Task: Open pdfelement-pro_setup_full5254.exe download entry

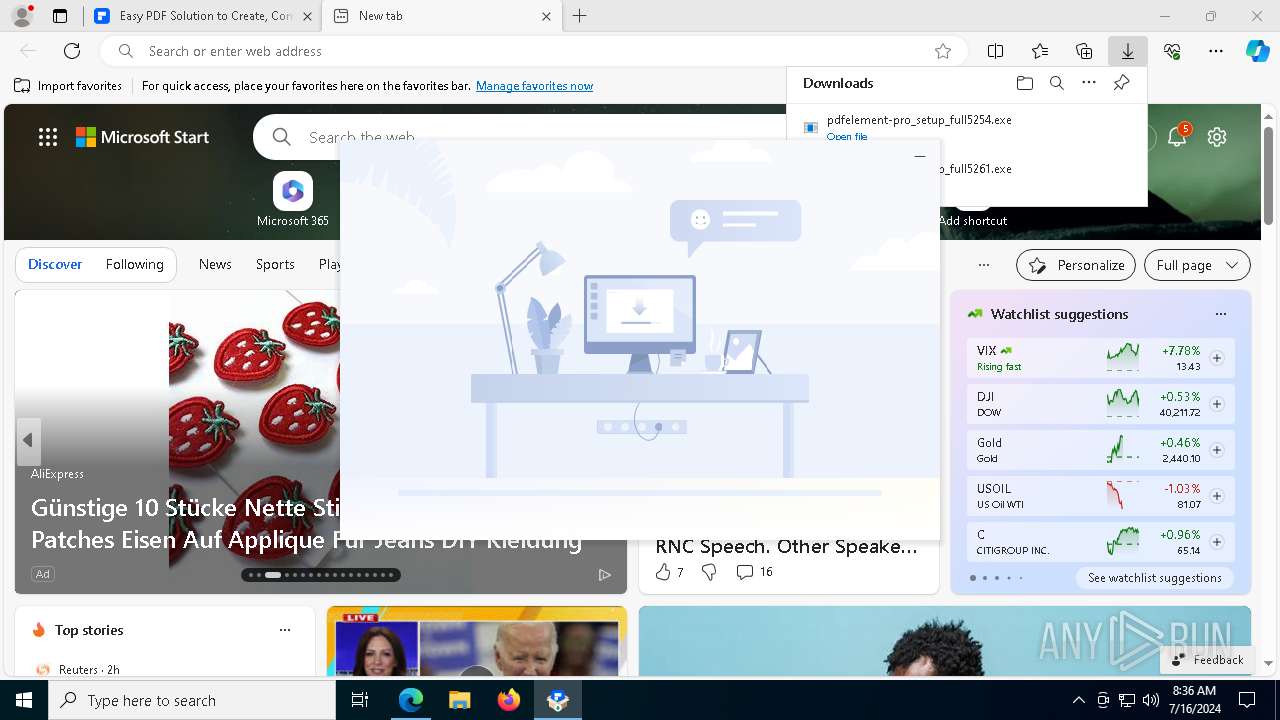Action: [x=919, y=120]
